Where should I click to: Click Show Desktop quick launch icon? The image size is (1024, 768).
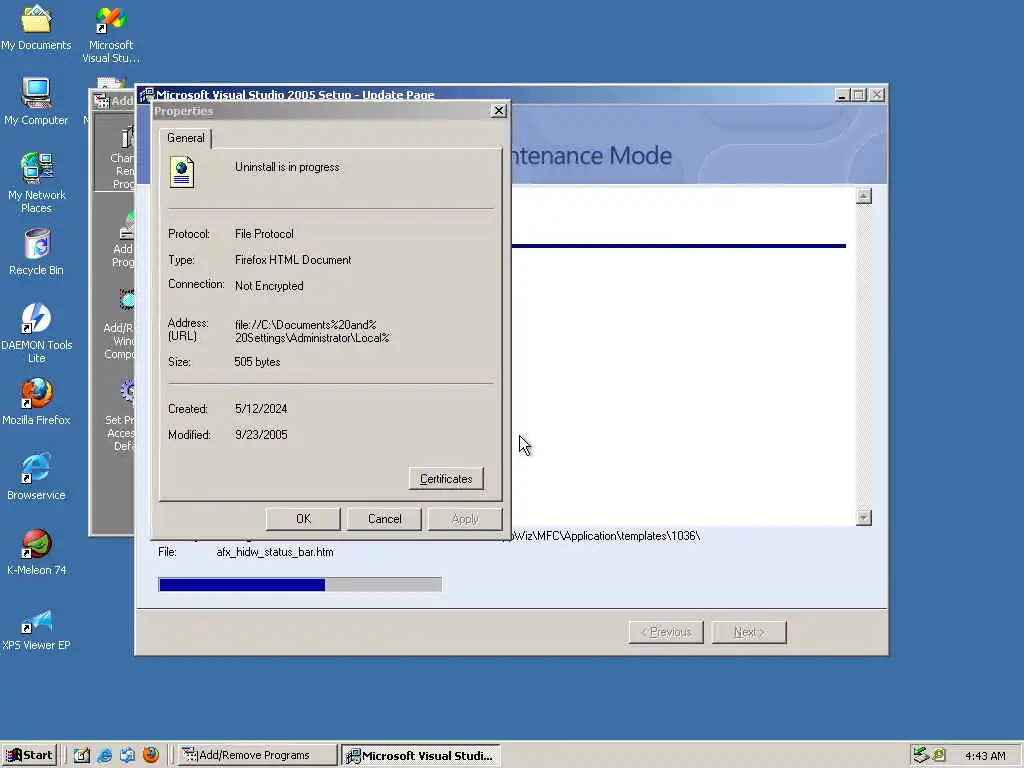pyautogui.click(x=82, y=755)
